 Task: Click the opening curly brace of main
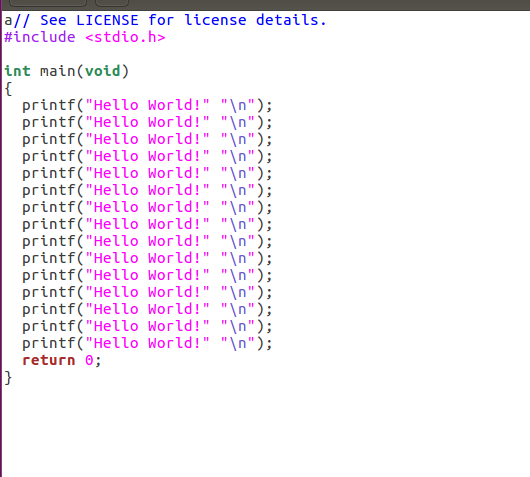click(8, 89)
